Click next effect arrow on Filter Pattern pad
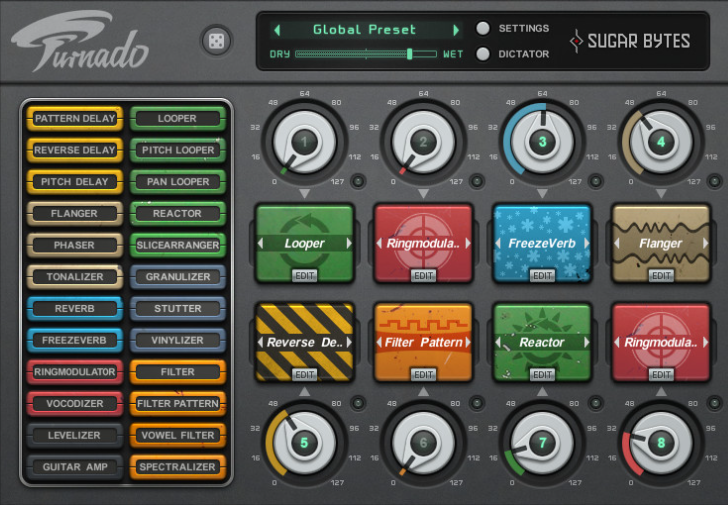This screenshot has width=728, height=505. point(468,342)
